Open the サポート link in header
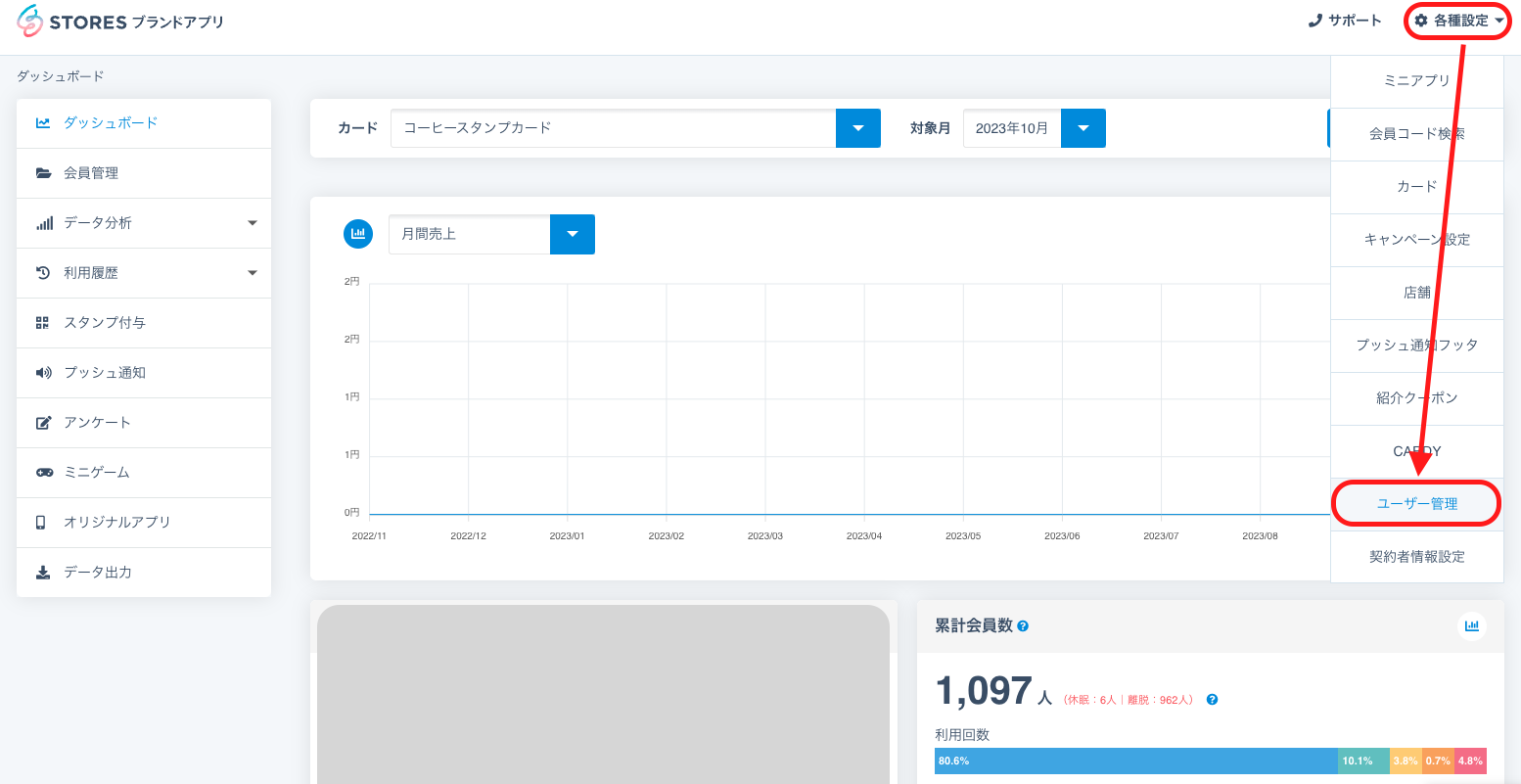This screenshot has height=784, width=1521. (x=1345, y=21)
